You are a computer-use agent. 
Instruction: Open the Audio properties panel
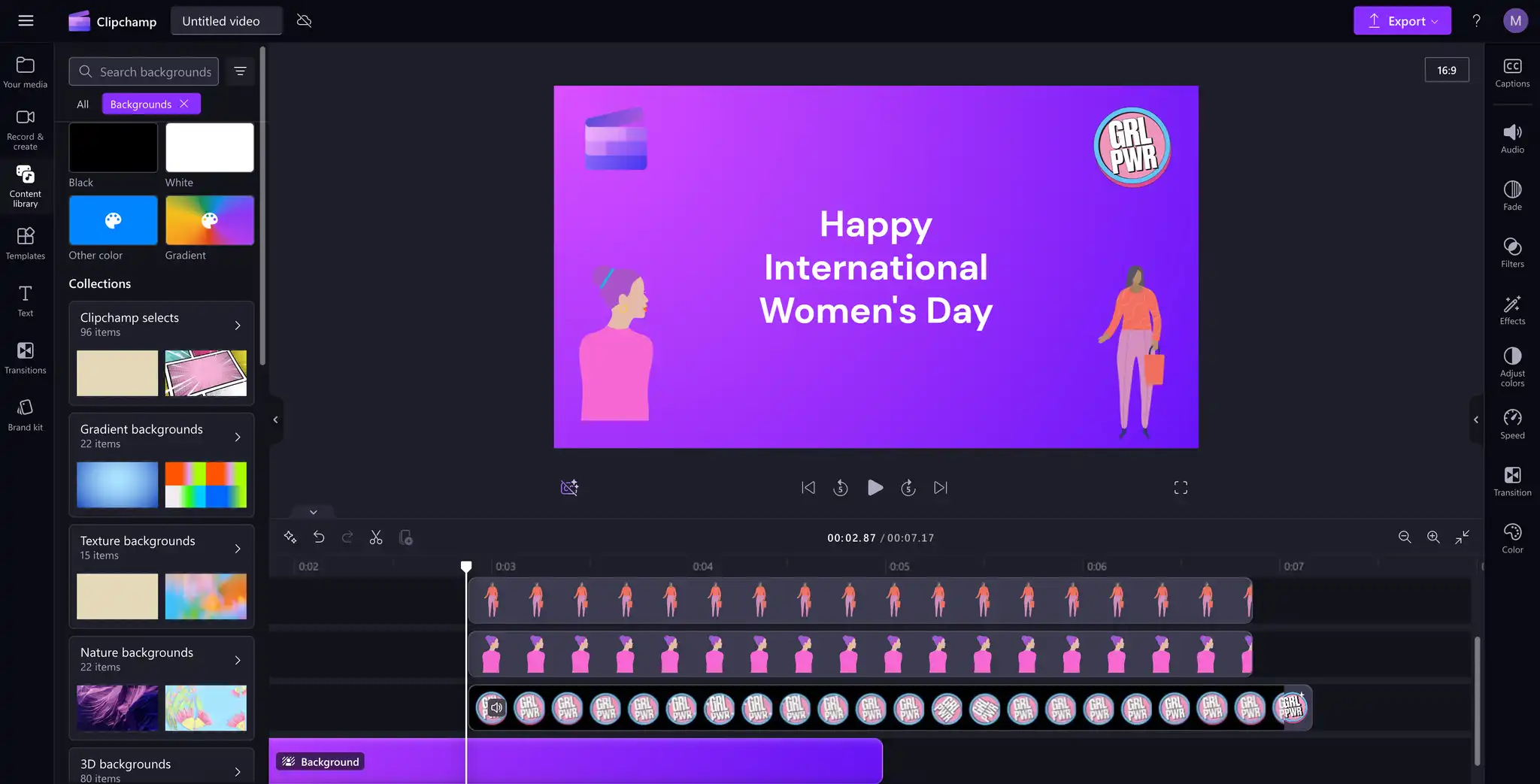[1512, 139]
